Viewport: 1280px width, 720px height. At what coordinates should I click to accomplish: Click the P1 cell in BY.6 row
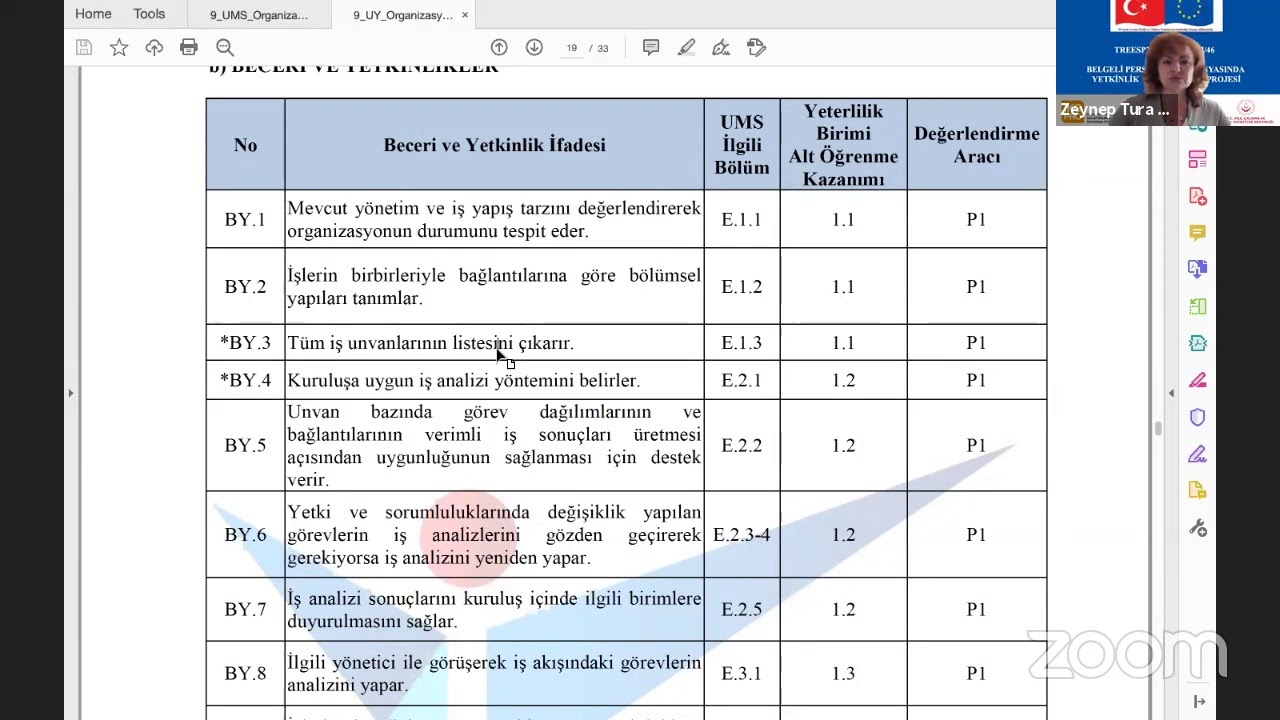(x=976, y=535)
